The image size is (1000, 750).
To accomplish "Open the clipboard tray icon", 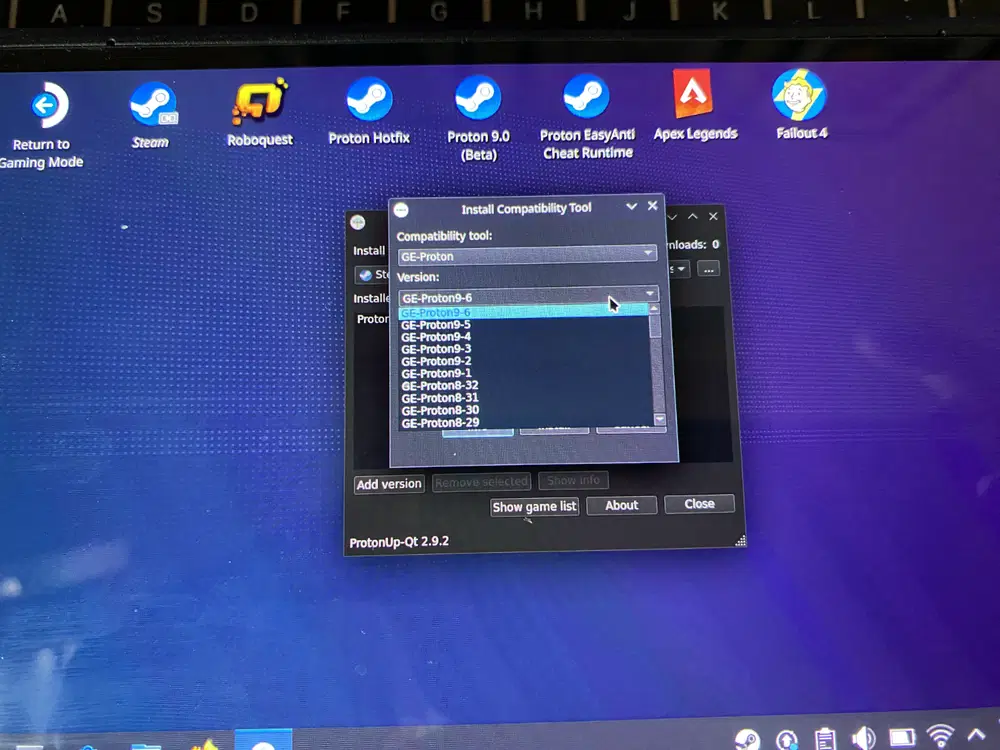I will tap(825, 739).
